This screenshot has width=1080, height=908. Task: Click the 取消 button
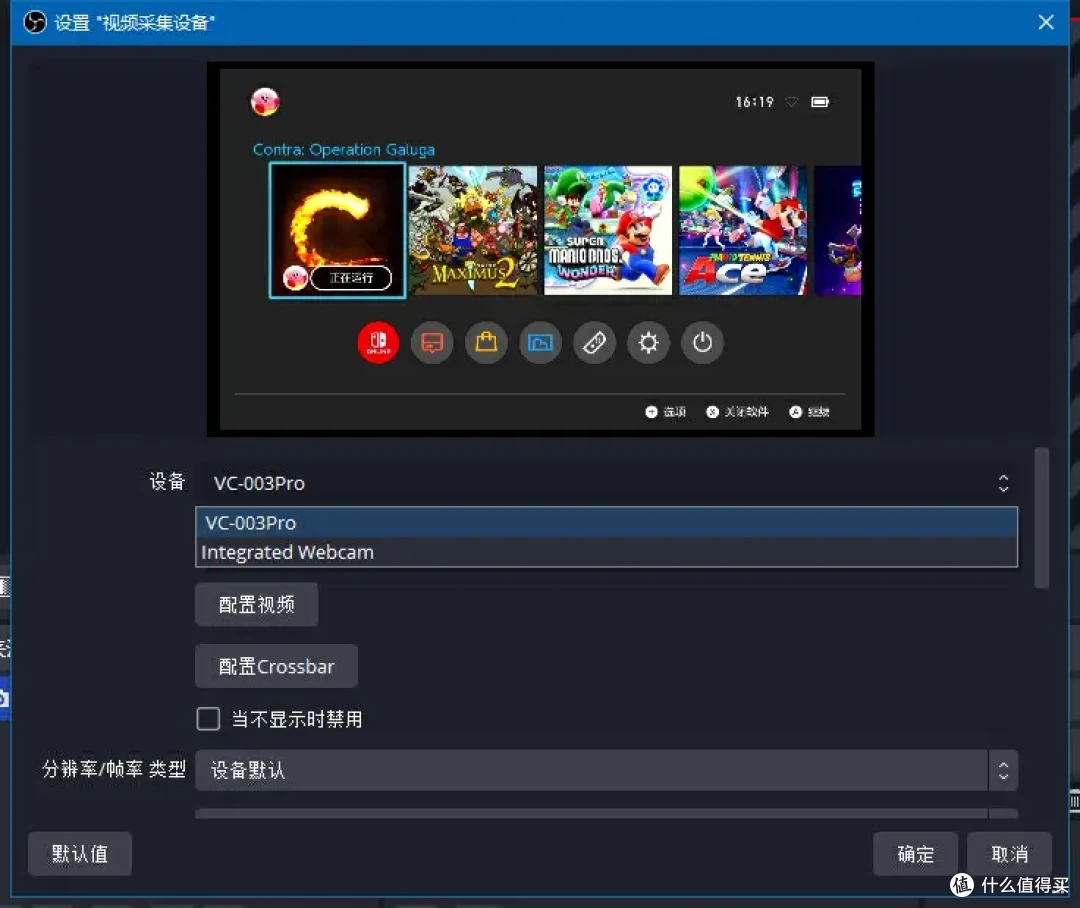pos(1010,854)
